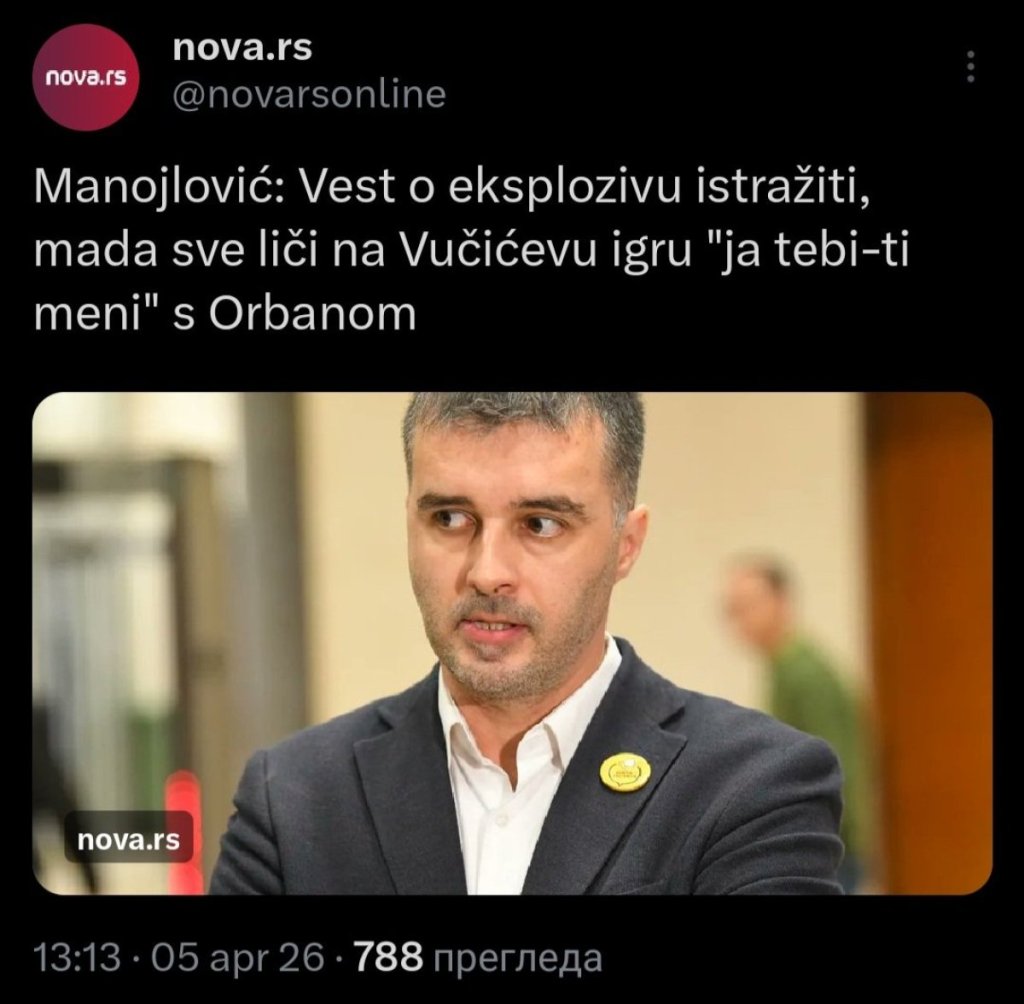This screenshot has height=1004, width=1024.
Task: Click the 05 апр 26 date
Action: click(x=238, y=958)
